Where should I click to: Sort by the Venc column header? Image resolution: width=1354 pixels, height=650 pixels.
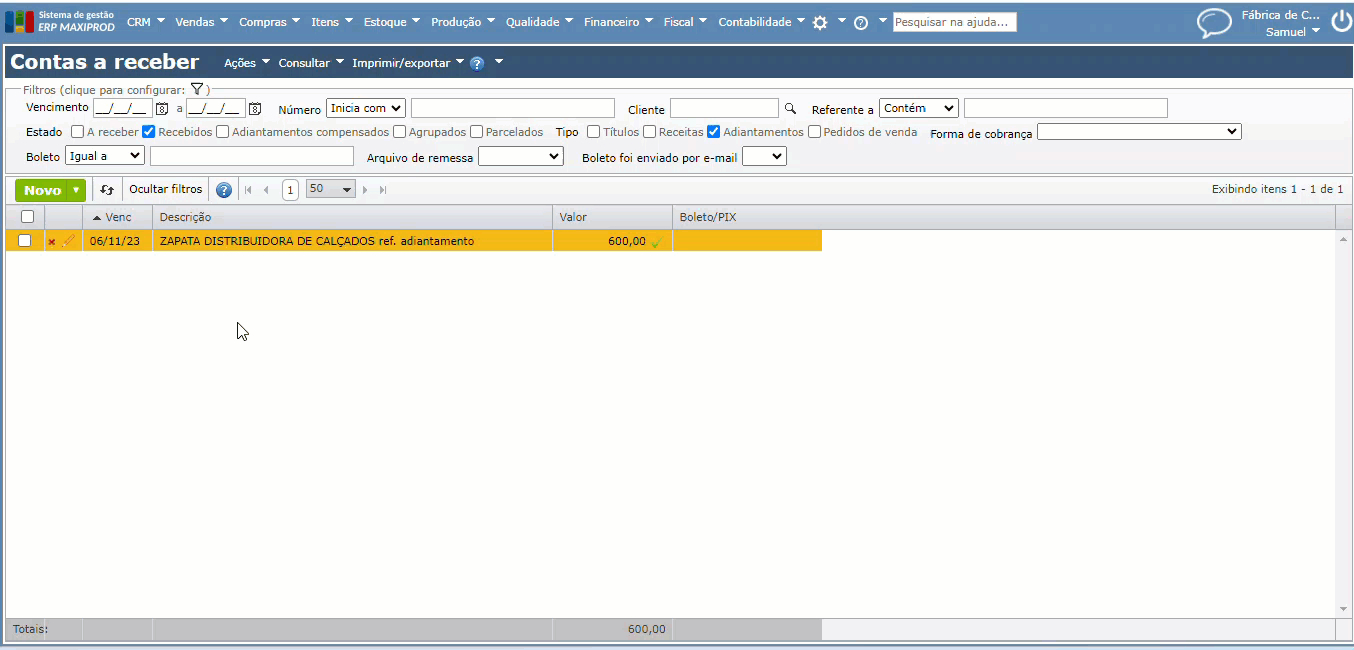point(118,217)
